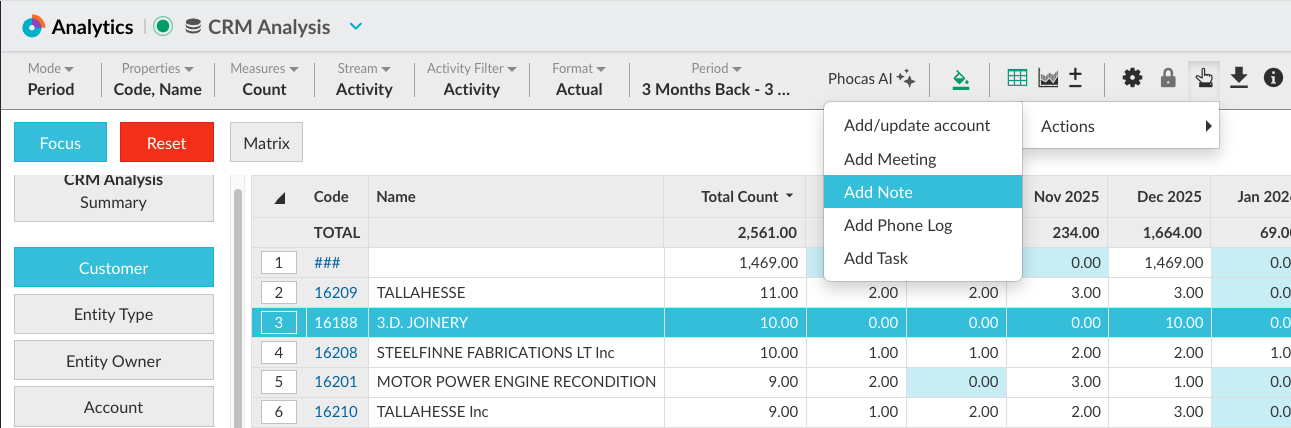1291x428 pixels.
Task: Select Add Phone Log menu entry
Action: click(897, 225)
